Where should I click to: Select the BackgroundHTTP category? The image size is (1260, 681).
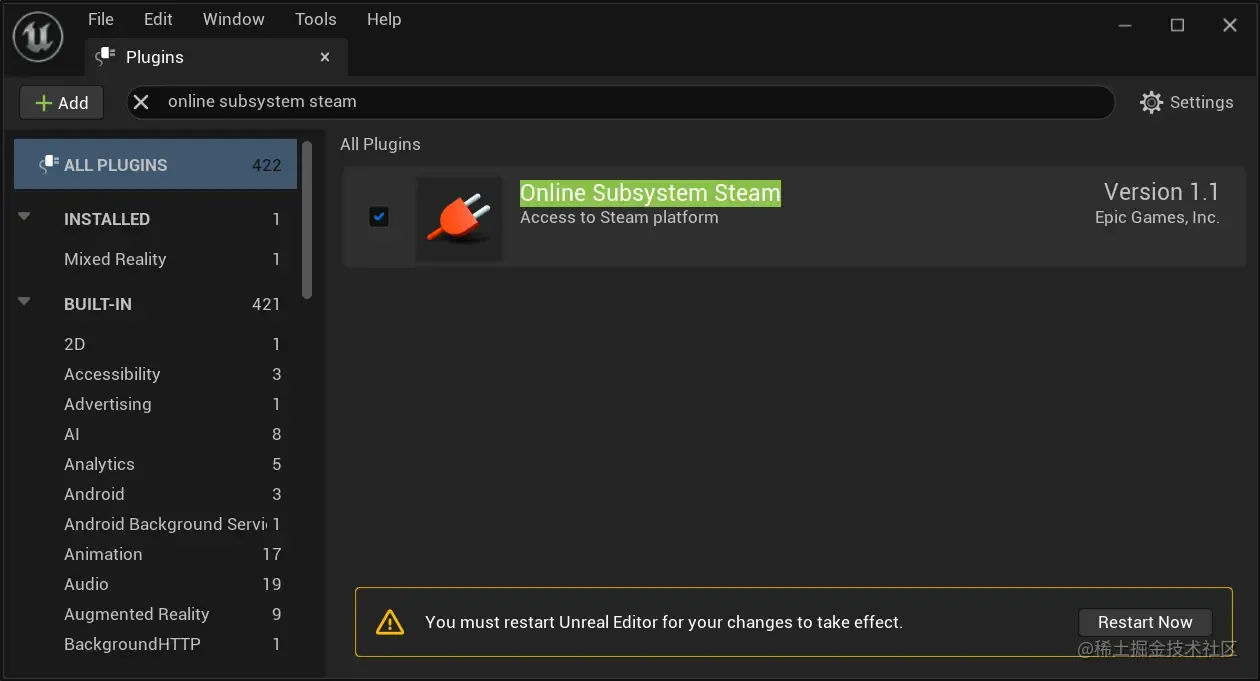156,644
